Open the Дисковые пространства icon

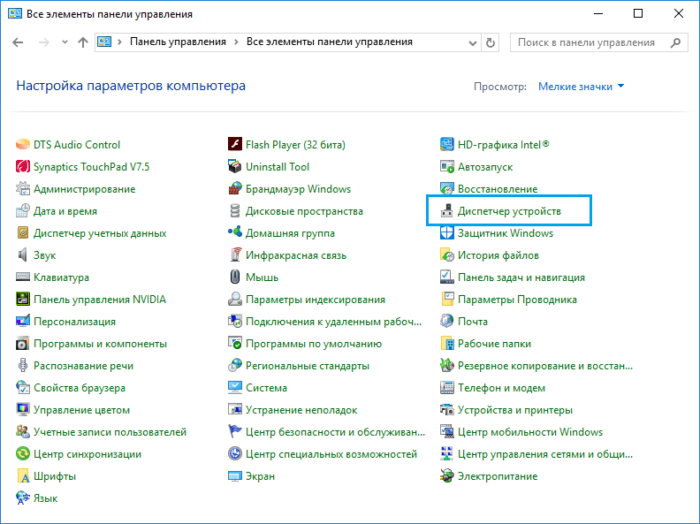pyautogui.click(x=235, y=211)
